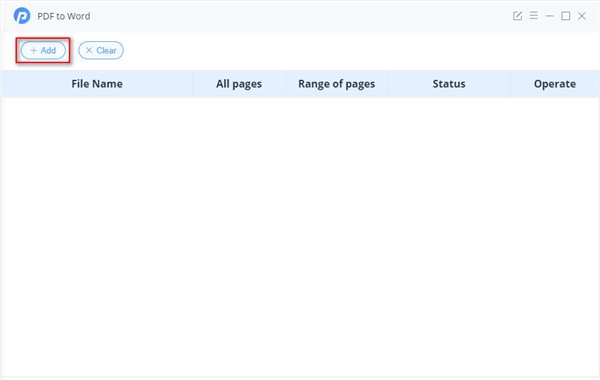Image resolution: width=600 pixels, height=380 pixels.
Task: Click the PDF to Word app logo
Action: pos(22,16)
